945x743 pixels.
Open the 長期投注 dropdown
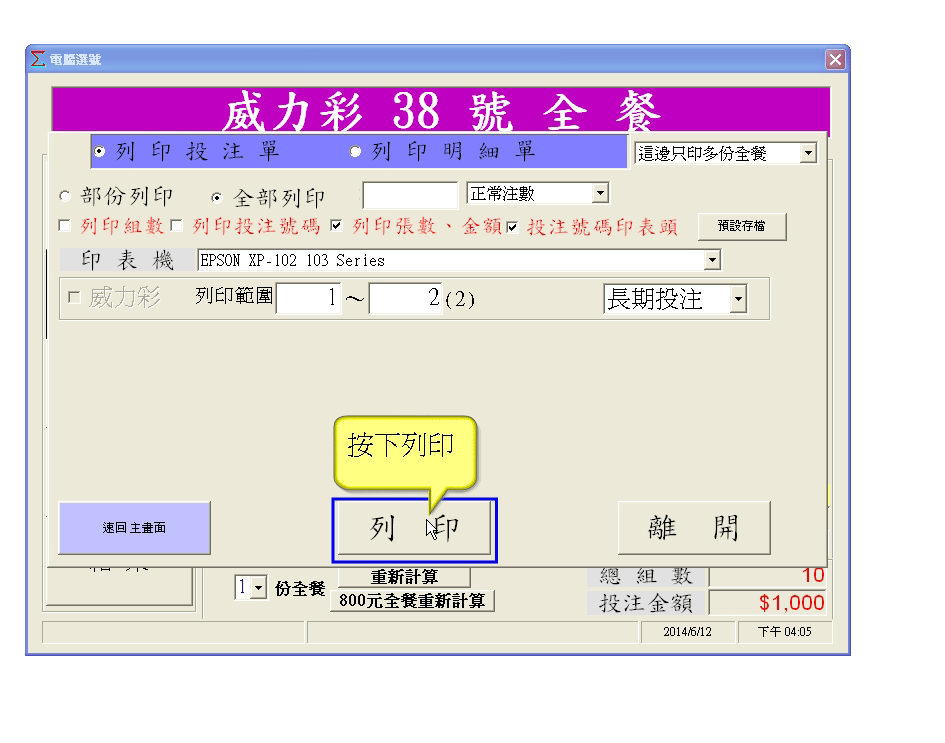click(x=738, y=299)
